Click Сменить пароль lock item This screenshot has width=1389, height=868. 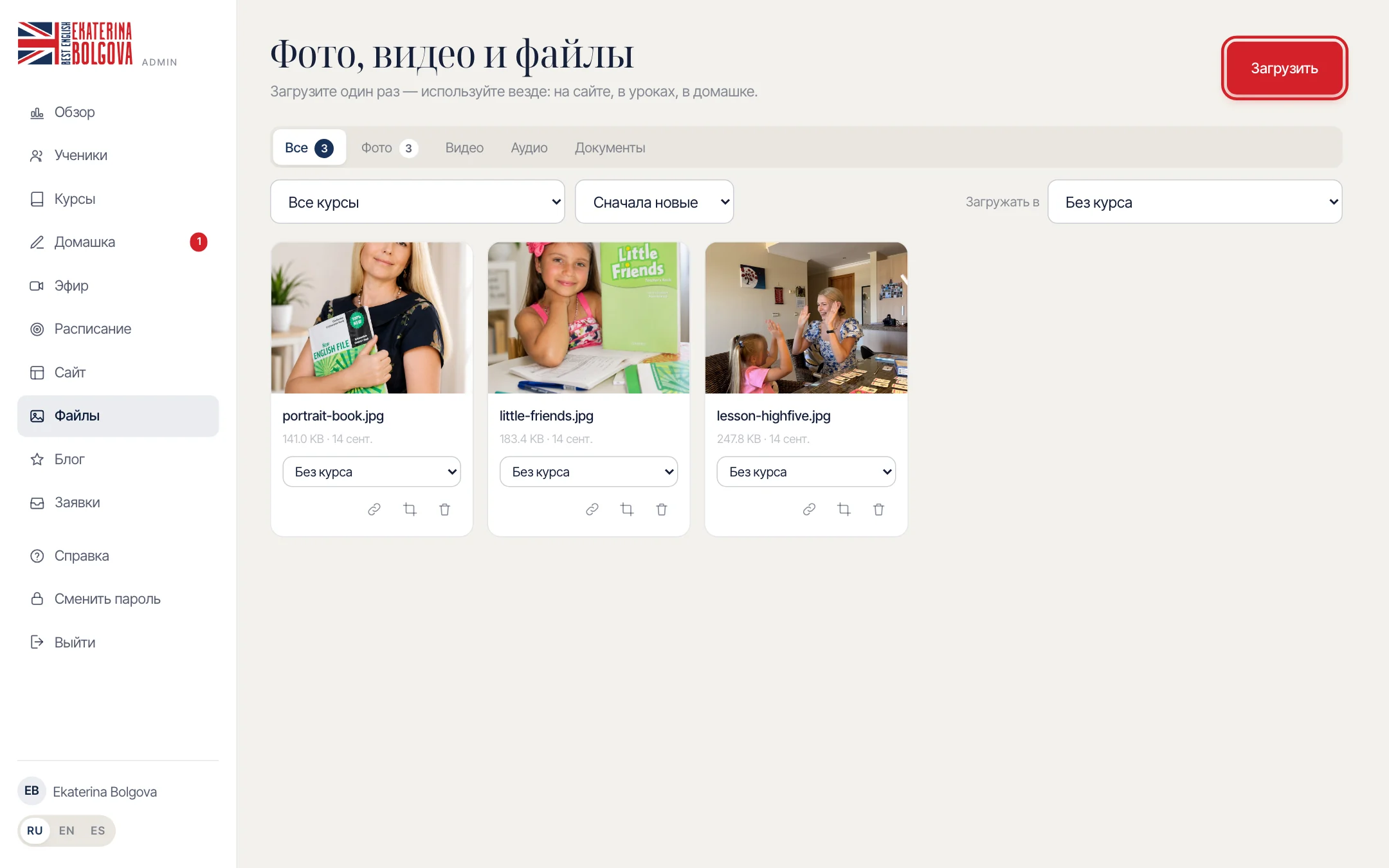(x=118, y=599)
